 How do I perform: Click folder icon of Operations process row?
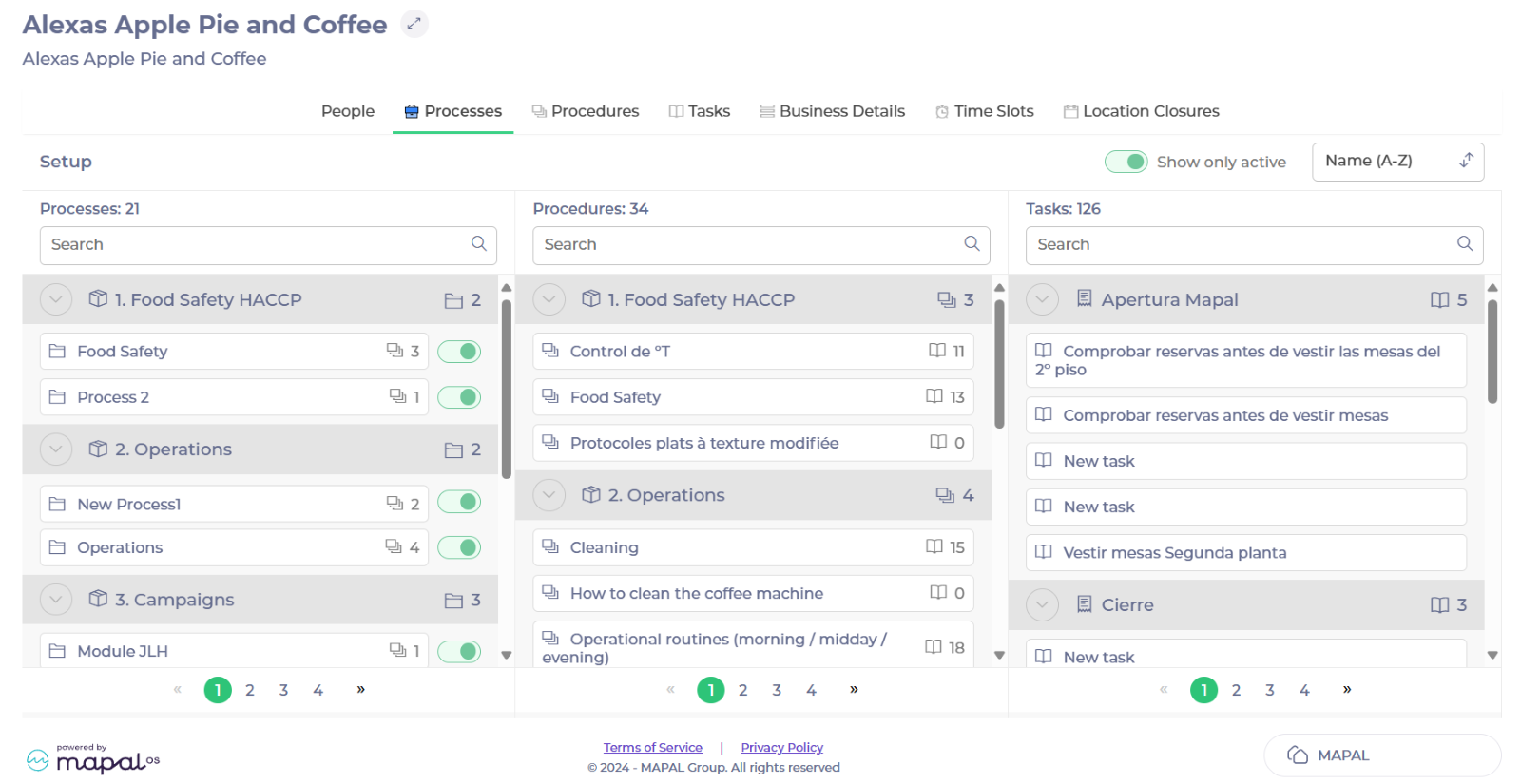[57, 547]
